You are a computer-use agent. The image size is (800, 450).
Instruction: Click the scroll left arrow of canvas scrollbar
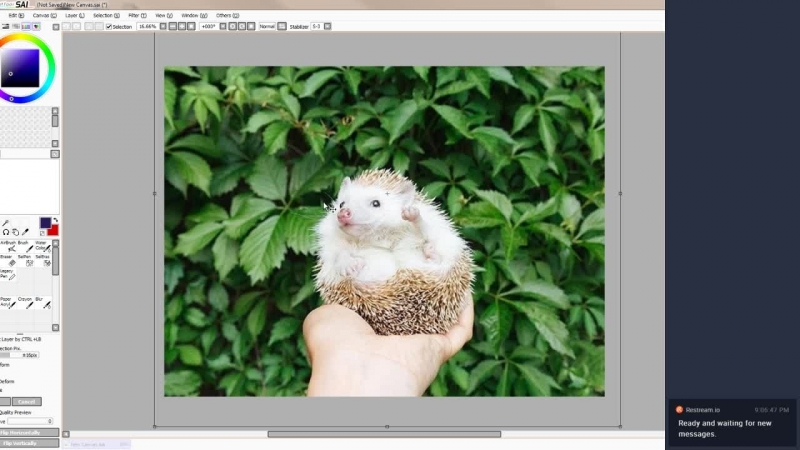tap(66, 434)
